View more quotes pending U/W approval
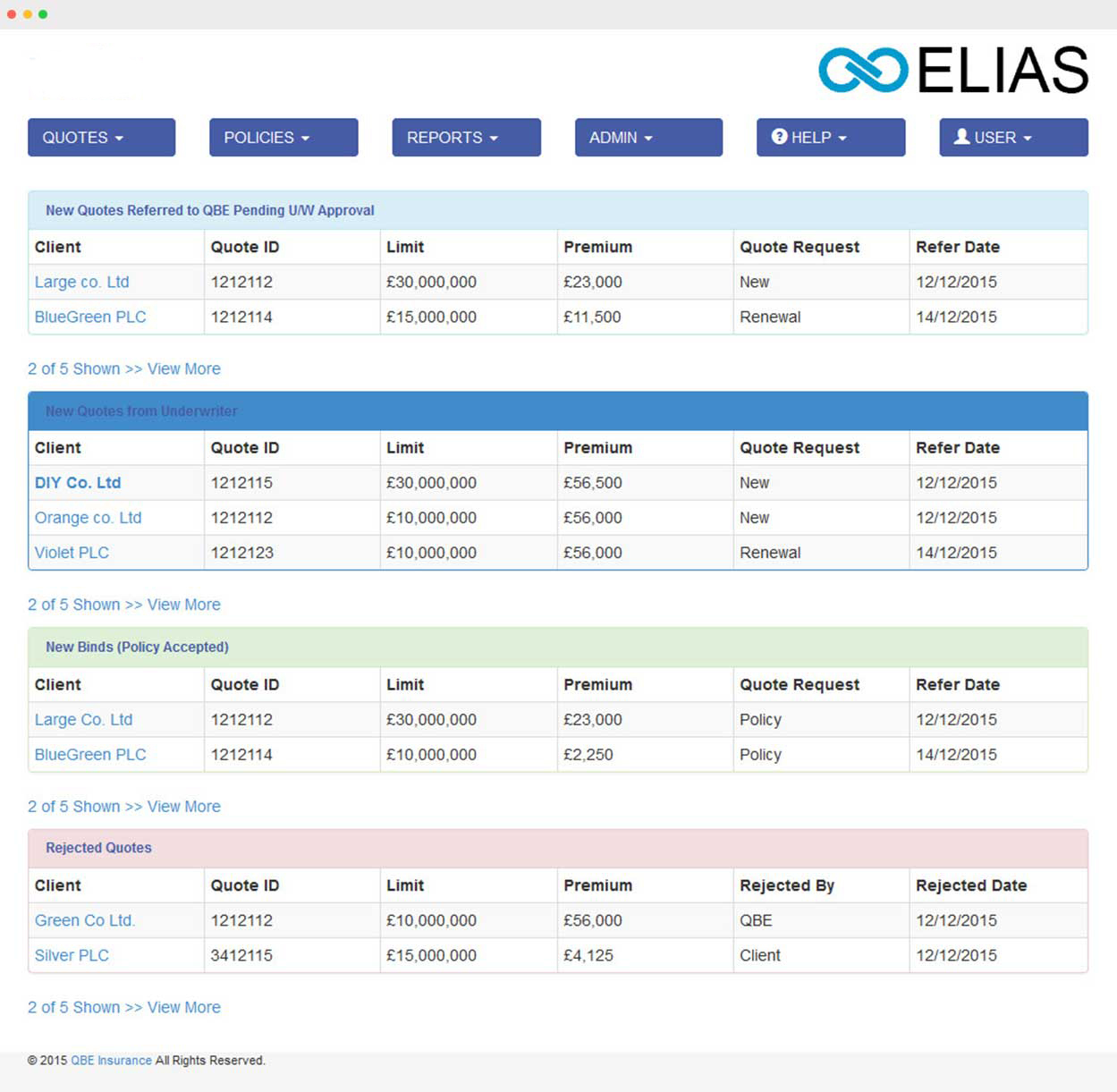The width and height of the screenshot is (1117, 1092). (183, 368)
